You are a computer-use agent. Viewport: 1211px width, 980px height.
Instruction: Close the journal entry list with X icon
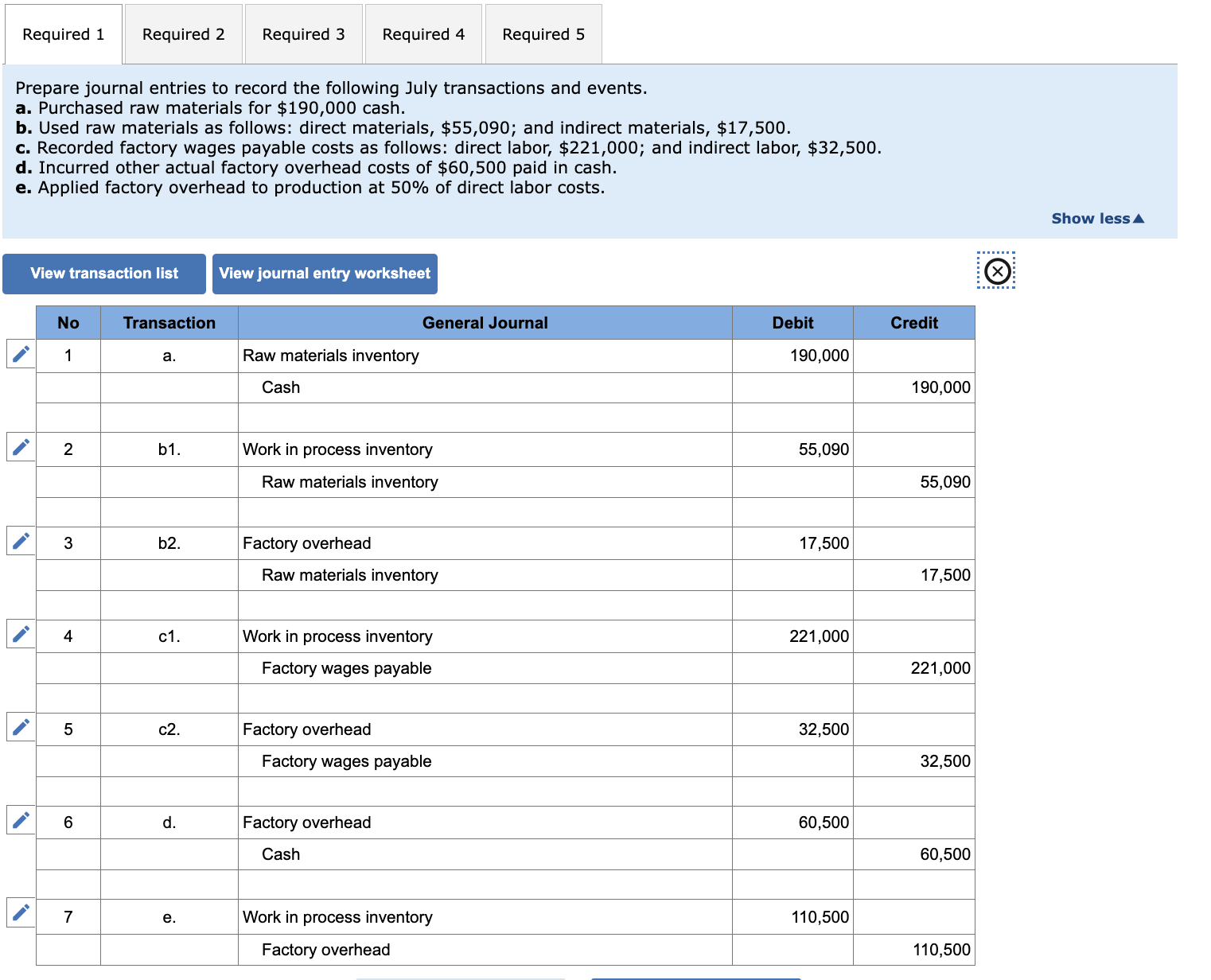(997, 272)
